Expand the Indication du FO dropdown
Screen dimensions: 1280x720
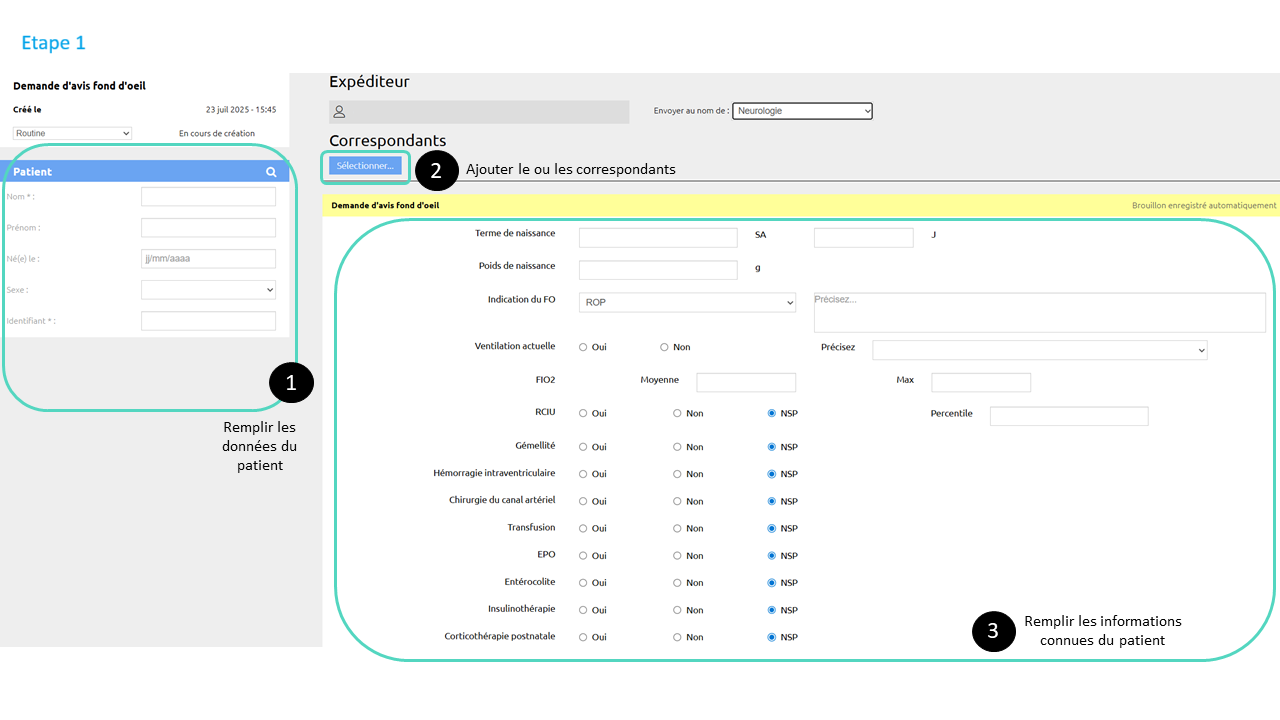tap(687, 302)
